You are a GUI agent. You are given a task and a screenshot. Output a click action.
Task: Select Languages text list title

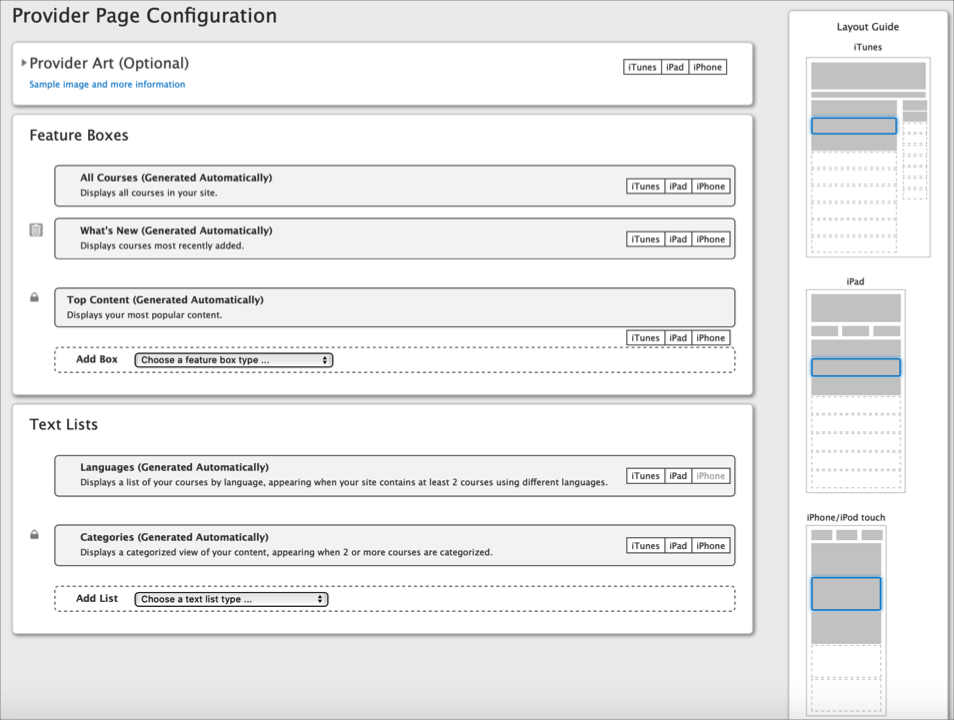(174, 467)
